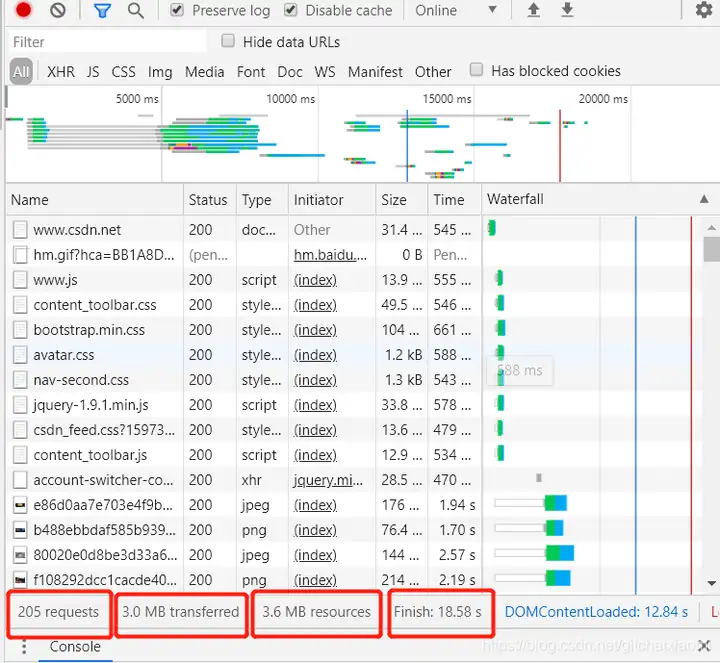720x663 pixels.
Task: Click the overview timeline at 10000 ms
Action: [290, 99]
